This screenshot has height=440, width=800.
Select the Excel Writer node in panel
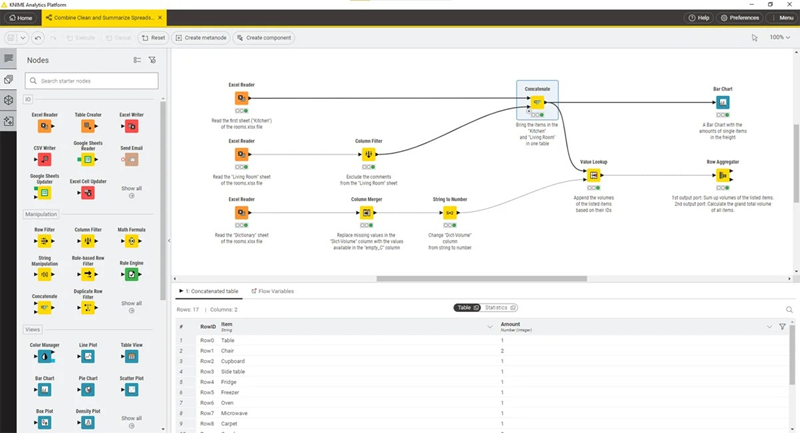point(131,126)
